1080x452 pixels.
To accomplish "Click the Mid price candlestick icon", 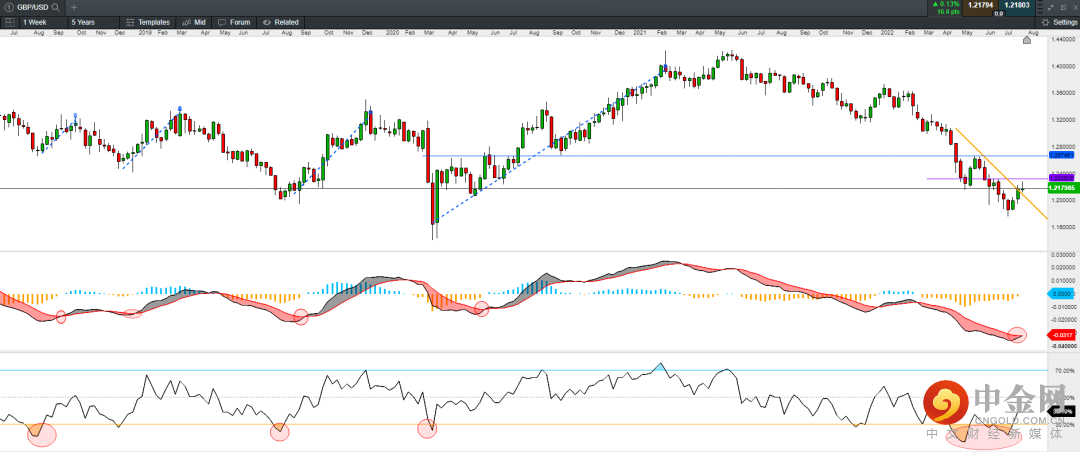I will pos(185,21).
